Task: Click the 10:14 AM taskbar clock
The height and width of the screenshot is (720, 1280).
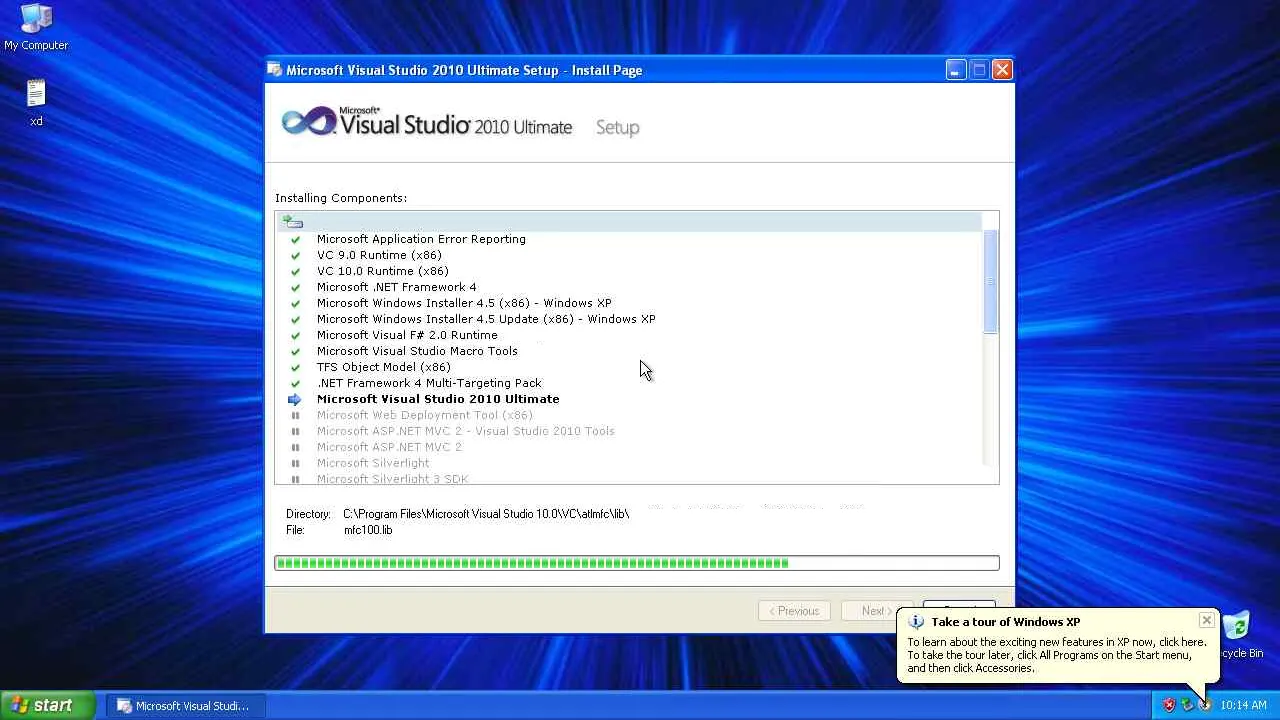Action: pyautogui.click(x=1243, y=706)
